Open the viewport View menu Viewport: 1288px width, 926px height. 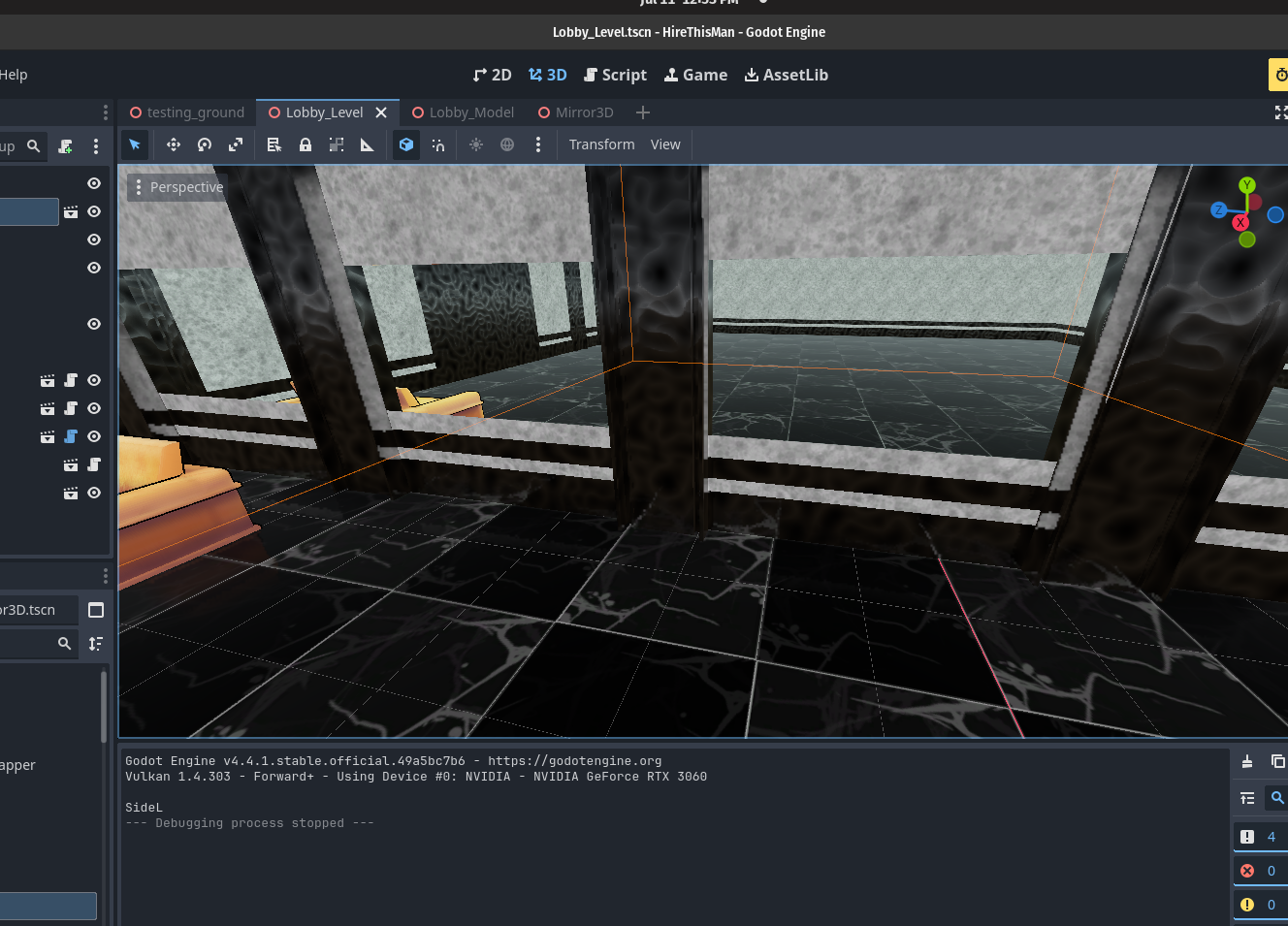665,144
